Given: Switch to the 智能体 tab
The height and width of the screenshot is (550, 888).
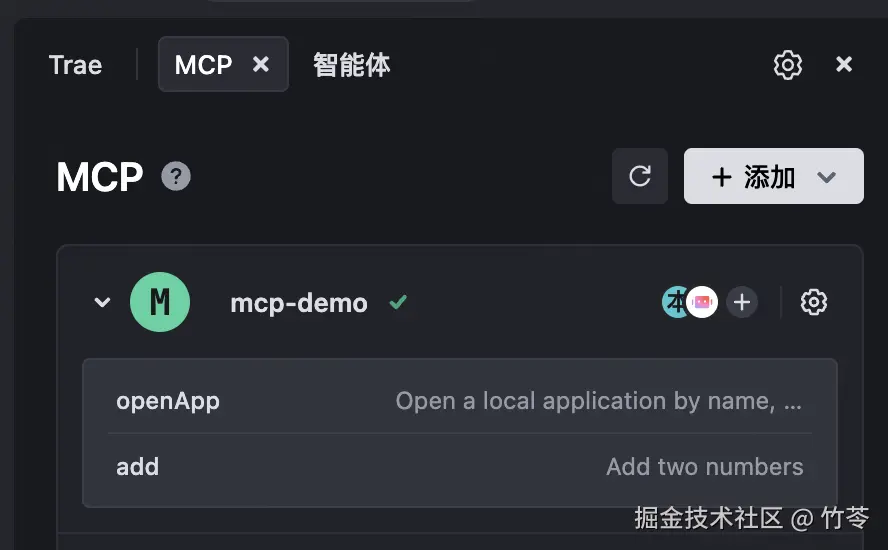Looking at the screenshot, I should (351, 65).
